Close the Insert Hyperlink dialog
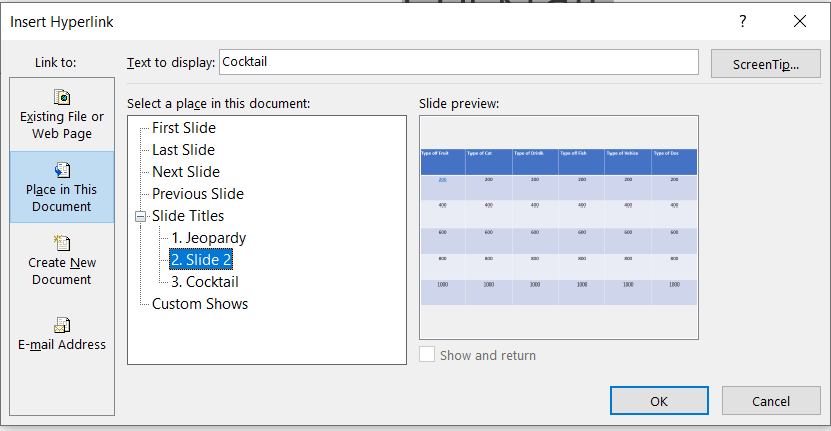The image size is (831, 431). [799, 21]
